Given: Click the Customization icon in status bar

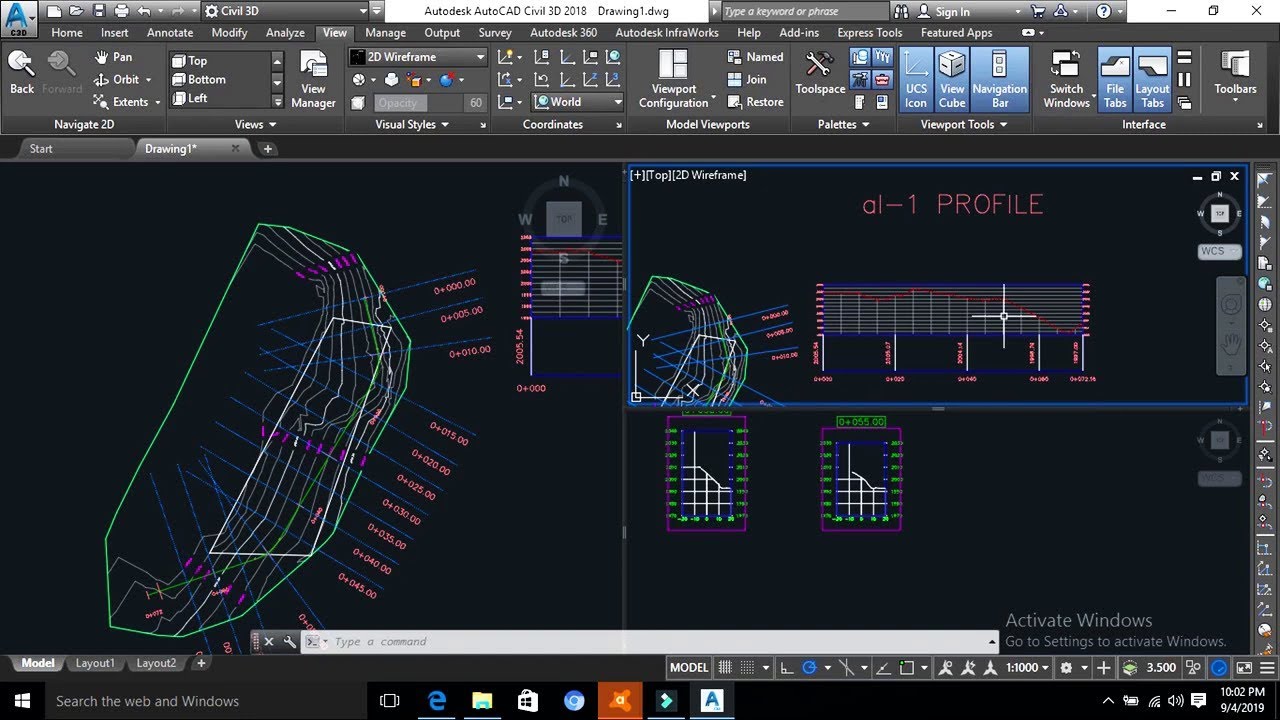Looking at the screenshot, I should (x=1265, y=667).
